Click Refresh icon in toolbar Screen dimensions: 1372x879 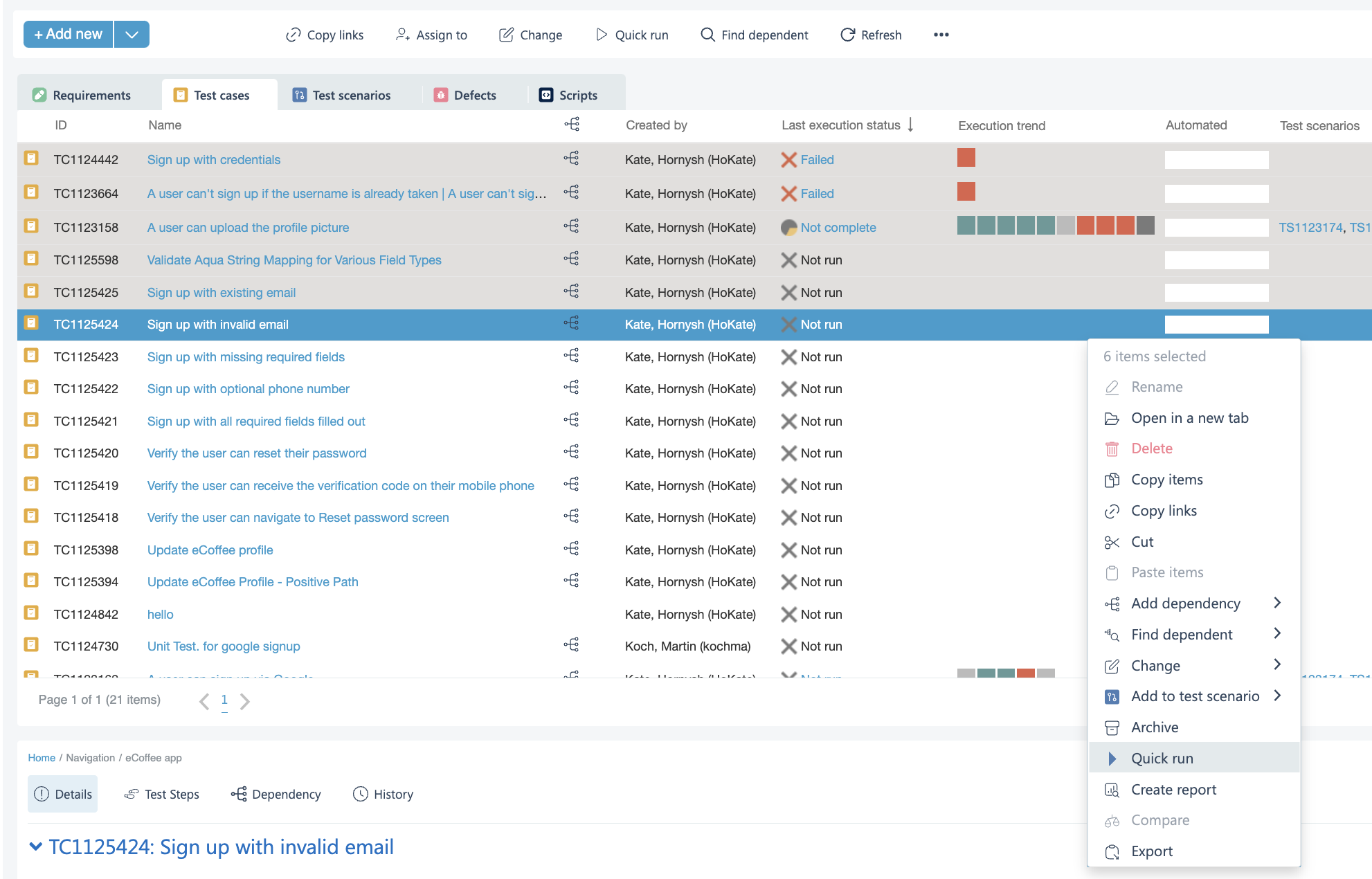pos(847,35)
